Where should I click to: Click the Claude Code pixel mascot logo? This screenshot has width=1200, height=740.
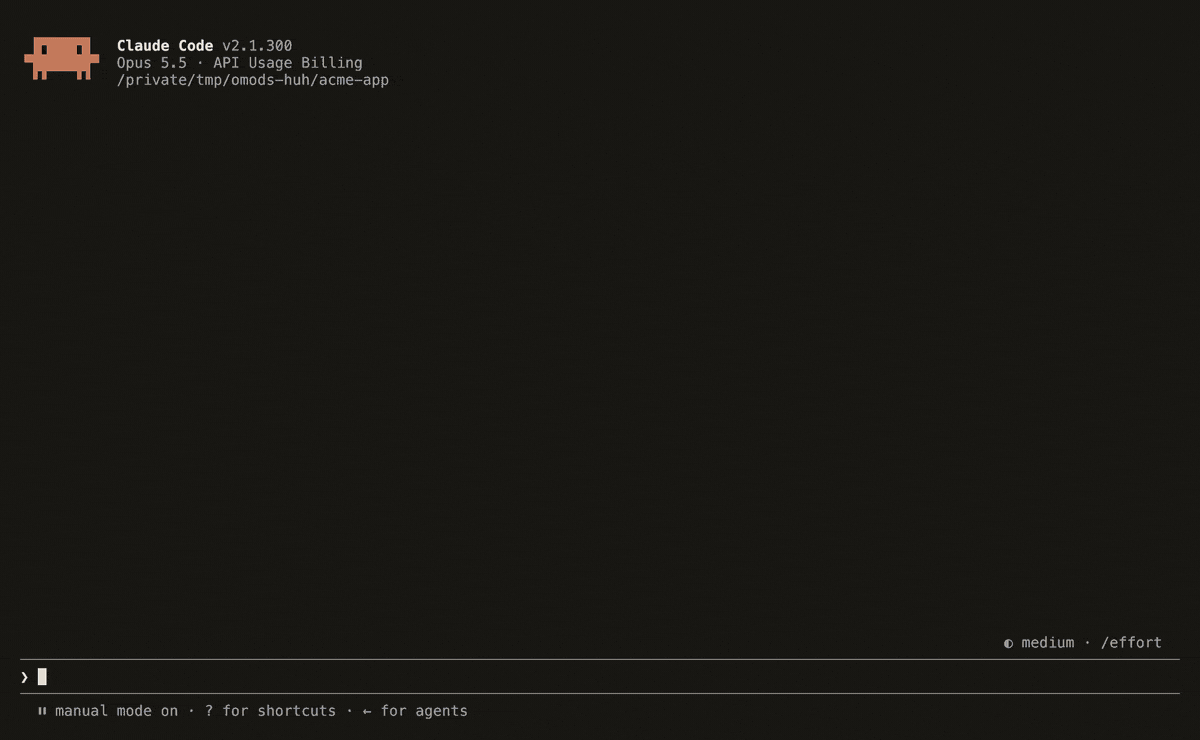tap(62, 59)
